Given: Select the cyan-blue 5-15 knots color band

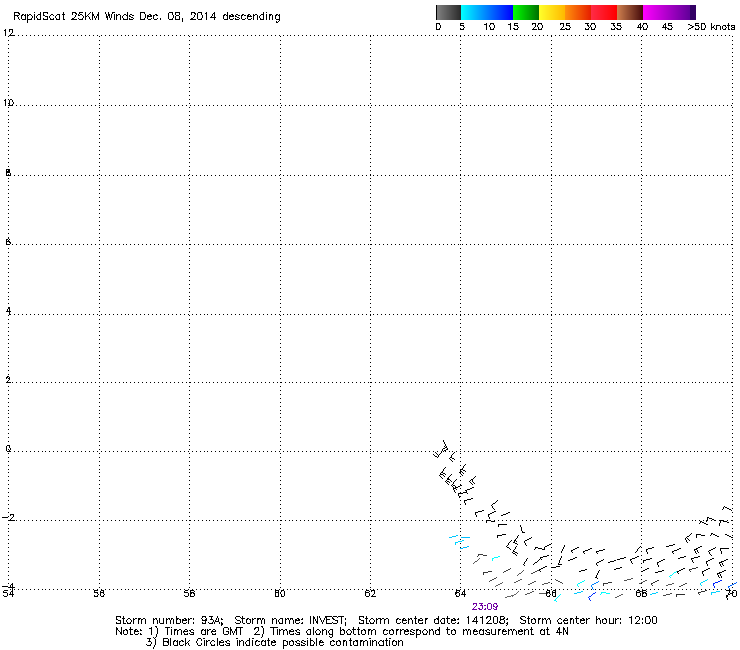Looking at the screenshot, I should click(x=487, y=12).
